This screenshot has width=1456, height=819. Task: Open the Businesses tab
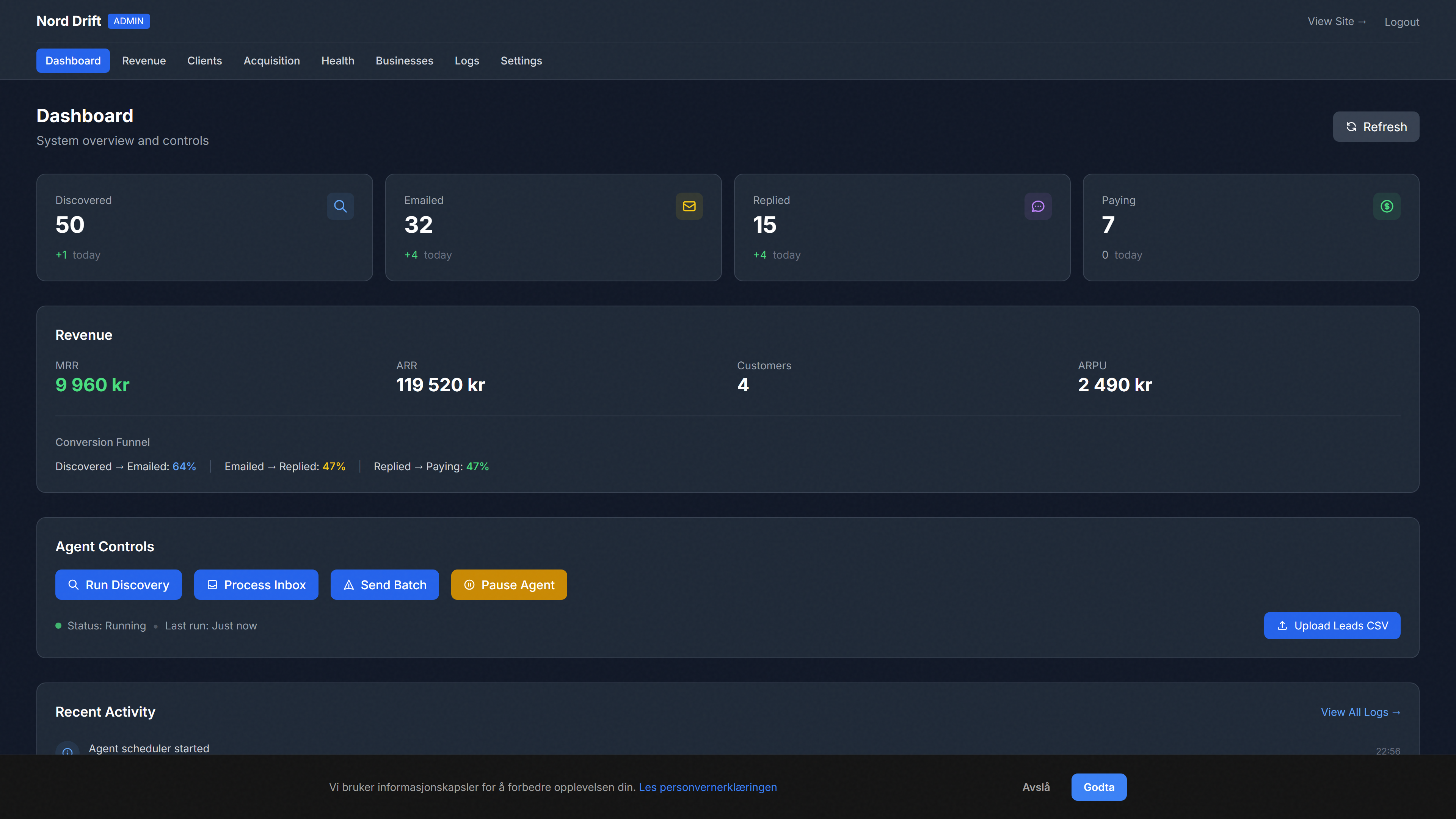(x=404, y=61)
